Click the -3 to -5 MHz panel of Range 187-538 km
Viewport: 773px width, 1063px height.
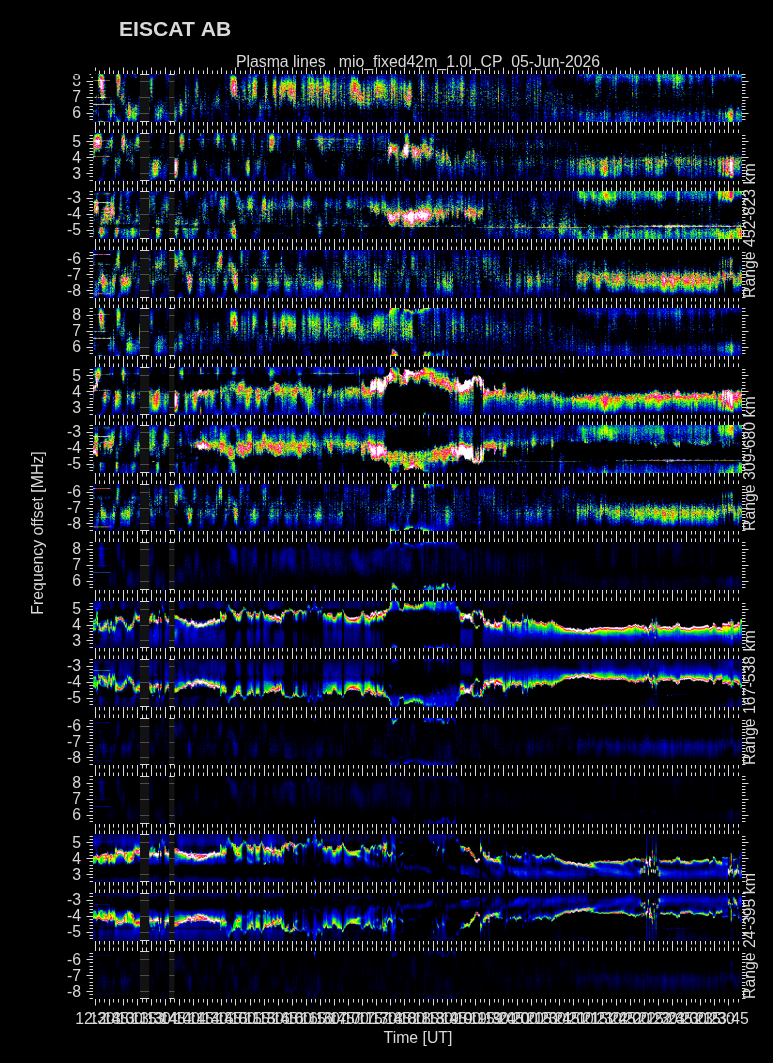click(x=418, y=683)
